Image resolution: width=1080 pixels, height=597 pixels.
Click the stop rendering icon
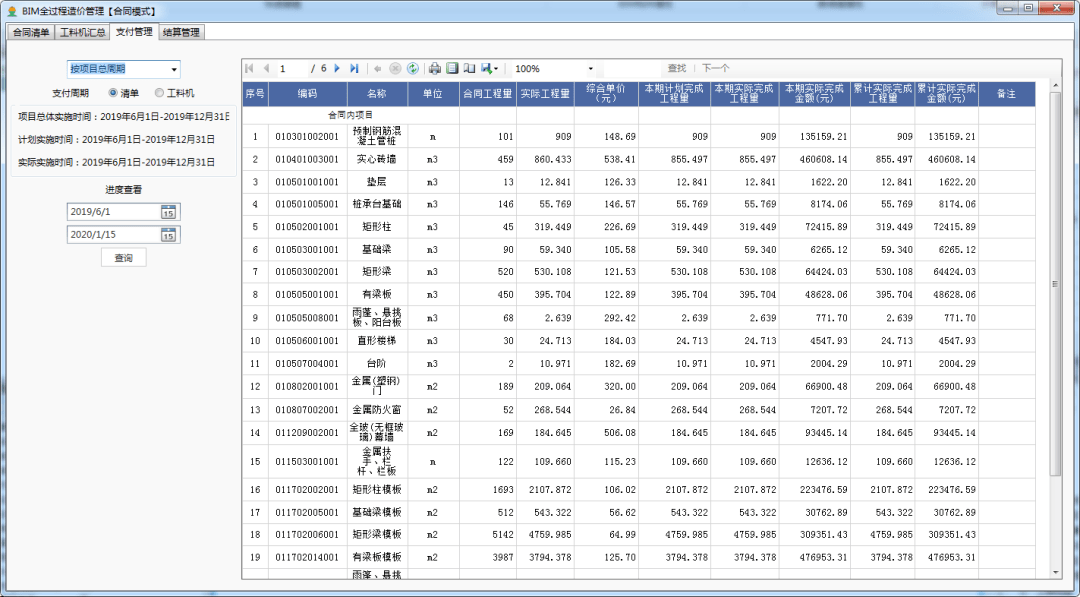pyautogui.click(x=395, y=68)
